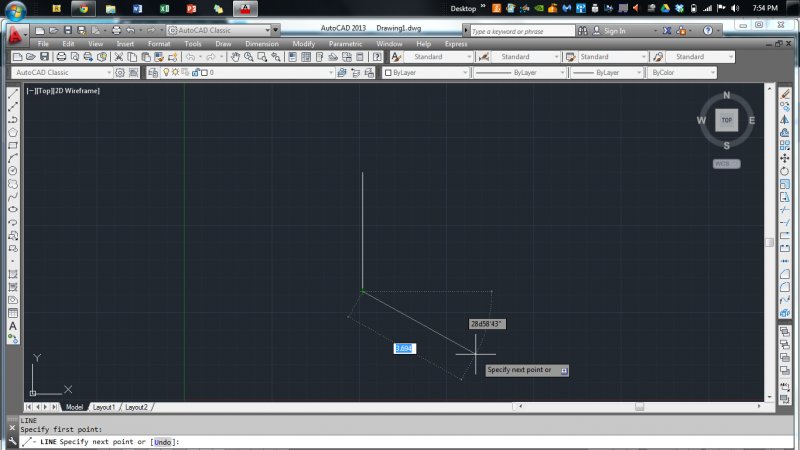The image size is (800, 450).
Task: Click the Plot printer icon in Standard toolbar
Action: pyautogui.click(x=61, y=57)
